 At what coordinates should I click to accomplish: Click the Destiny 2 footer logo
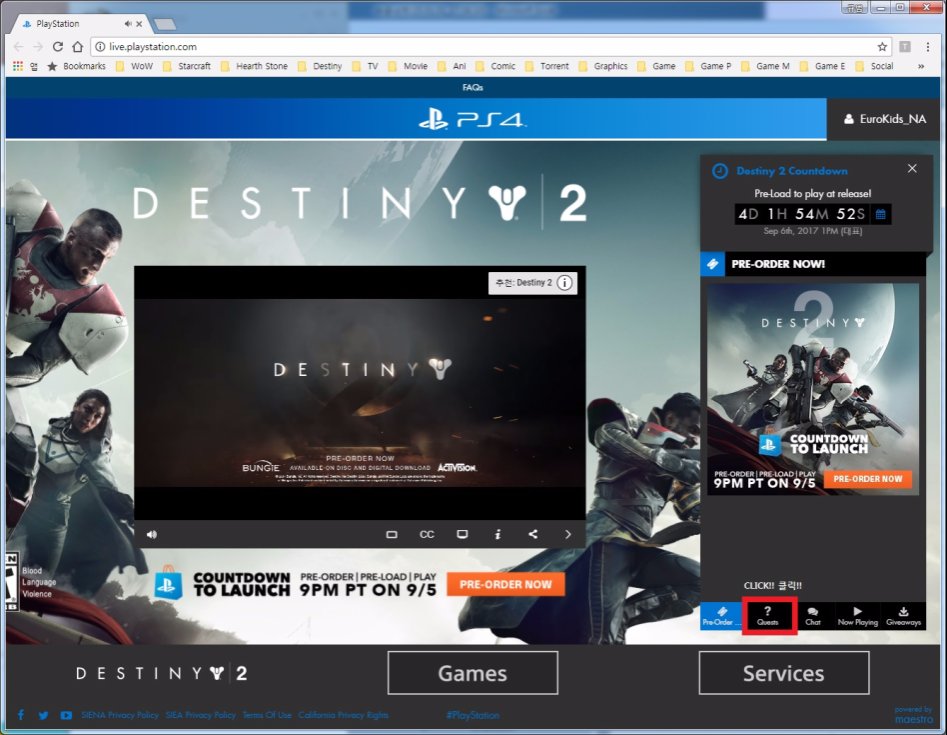(x=161, y=673)
